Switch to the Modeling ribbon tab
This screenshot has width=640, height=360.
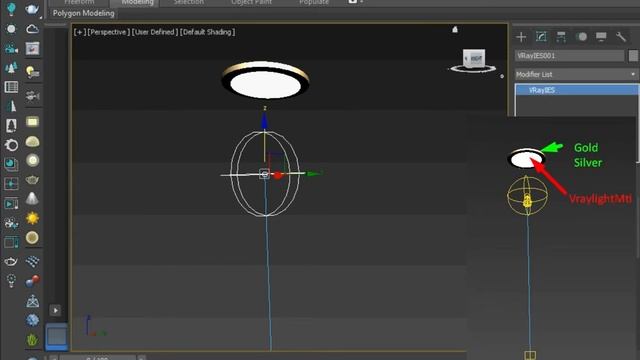138,2
